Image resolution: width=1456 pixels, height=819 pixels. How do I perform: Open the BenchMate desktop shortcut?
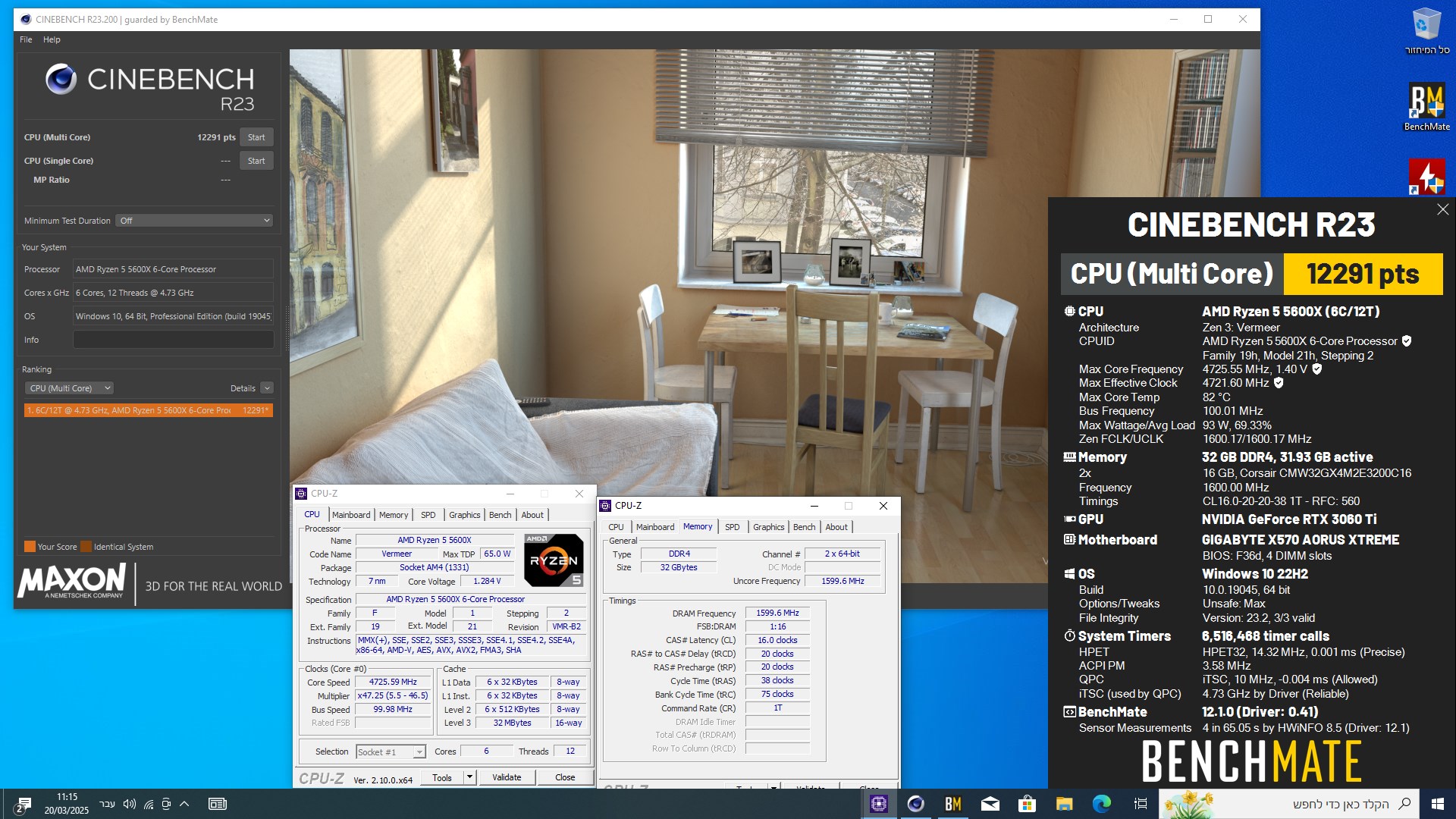[x=1426, y=106]
